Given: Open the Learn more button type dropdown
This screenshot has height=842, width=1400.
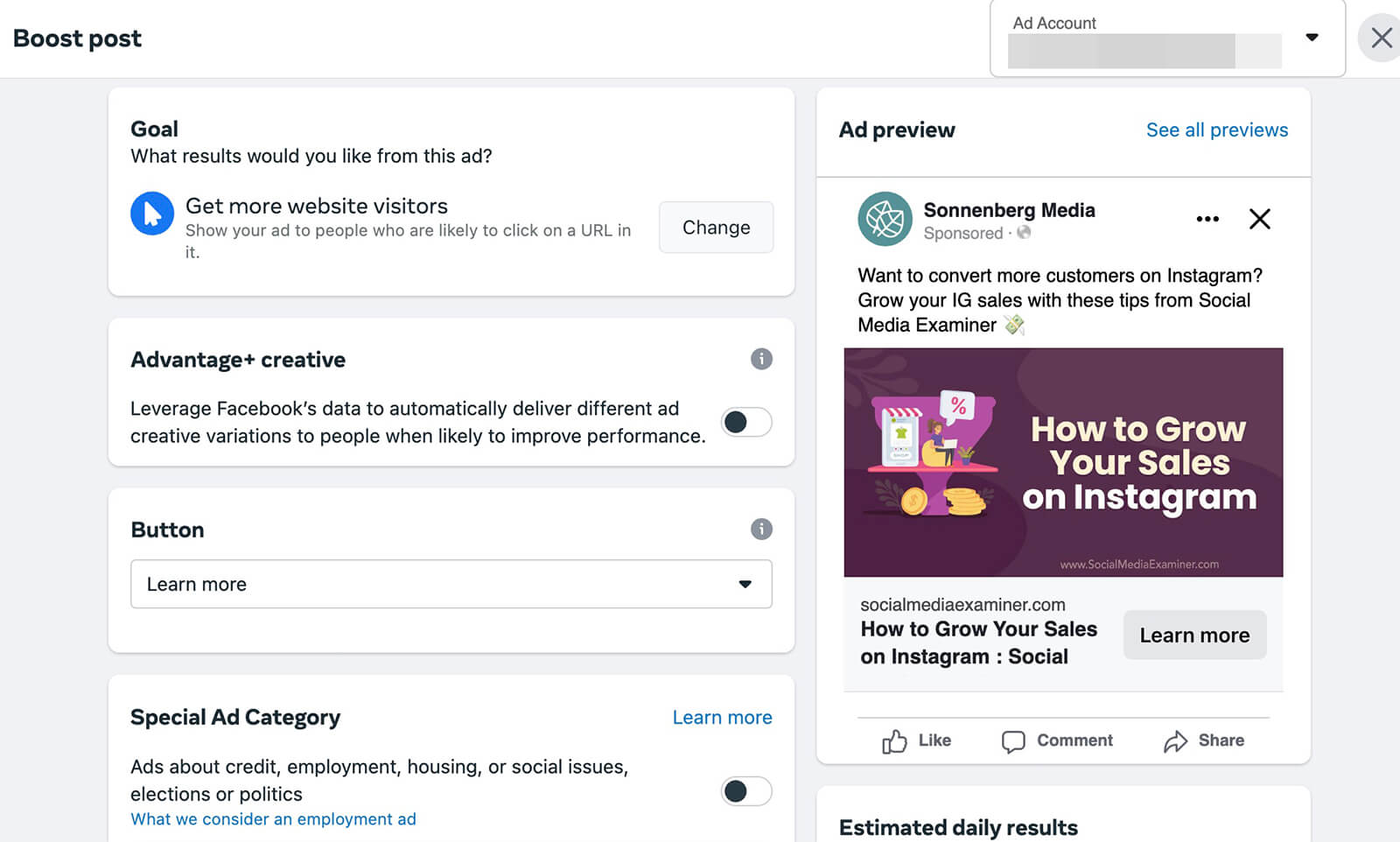Looking at the screenshot, I should coord(451,584).
